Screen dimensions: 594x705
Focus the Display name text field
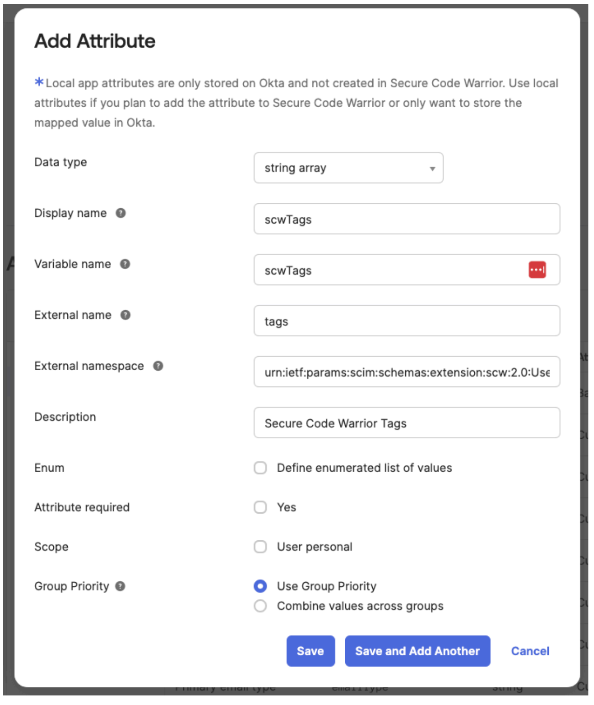pos(407,219)
